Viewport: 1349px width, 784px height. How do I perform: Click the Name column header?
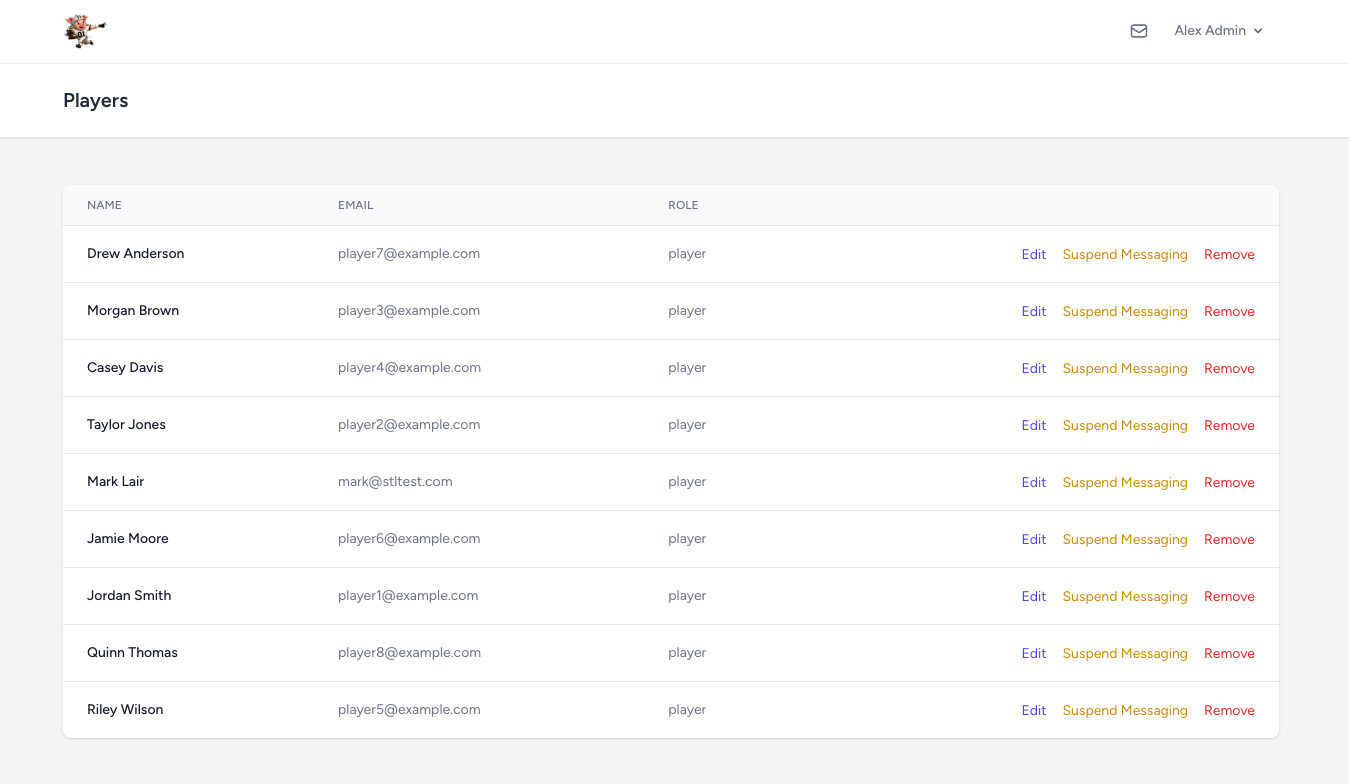click(x=104, y=205)
